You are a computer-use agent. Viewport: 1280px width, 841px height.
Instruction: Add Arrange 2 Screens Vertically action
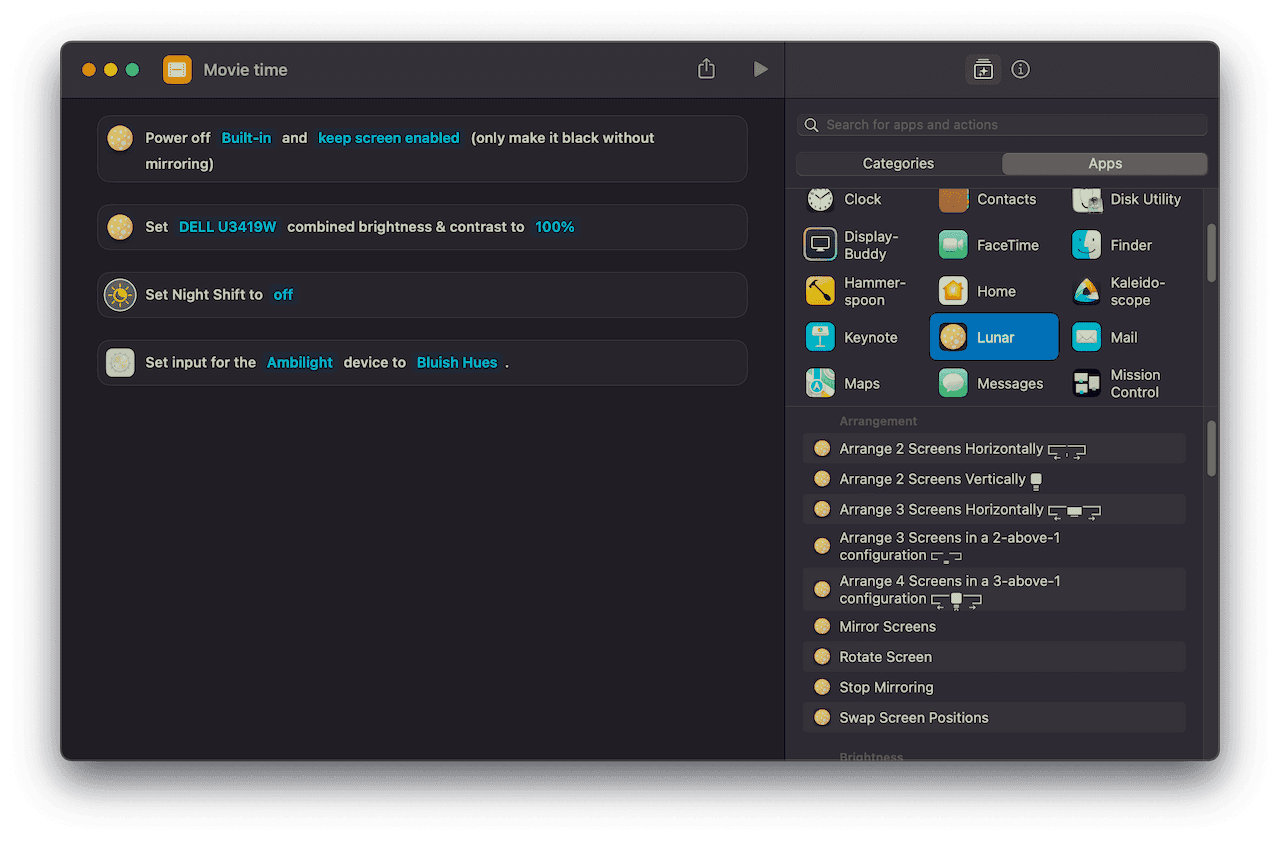994,479
